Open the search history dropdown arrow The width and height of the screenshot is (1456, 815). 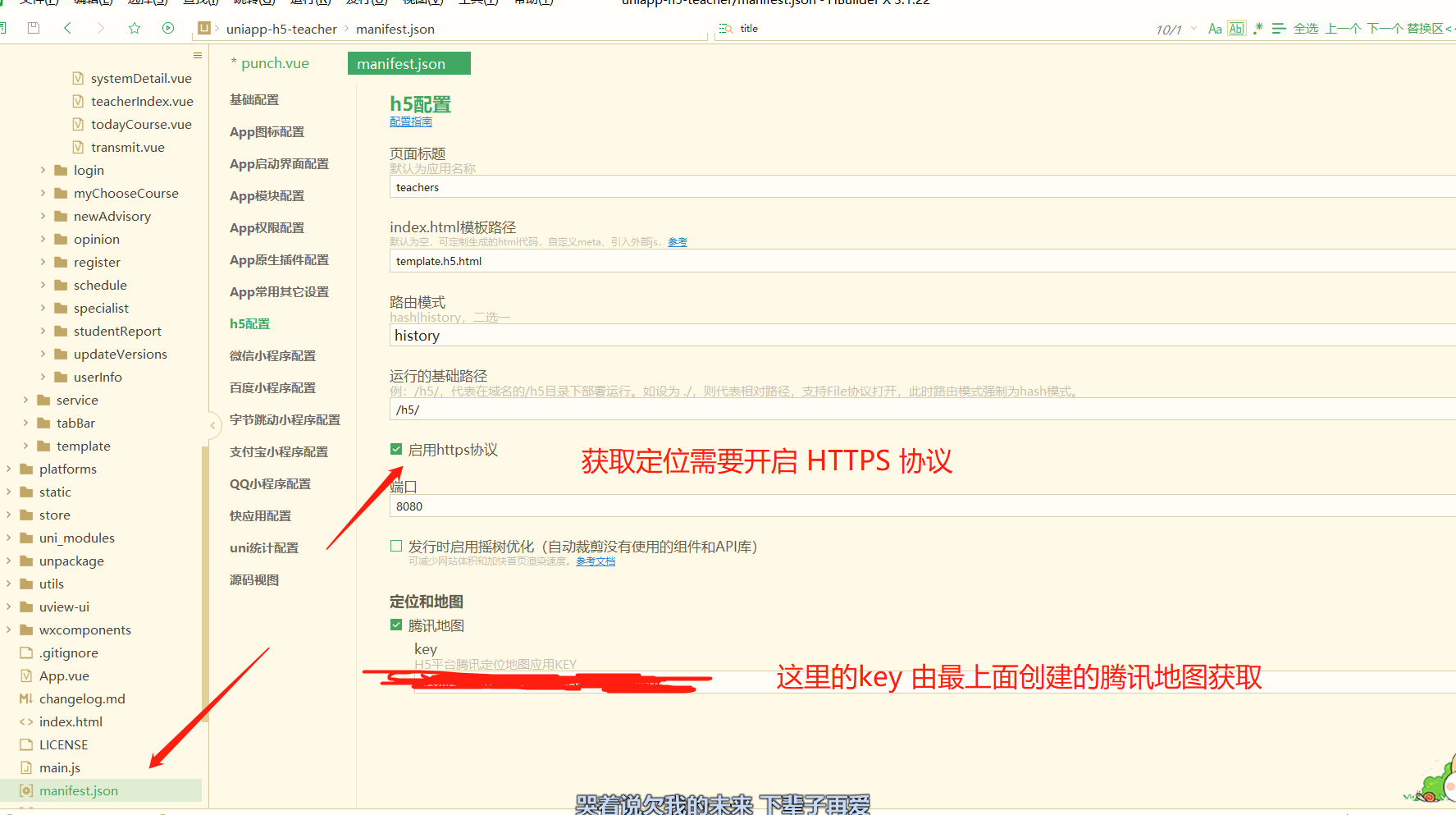point(1194,29)
